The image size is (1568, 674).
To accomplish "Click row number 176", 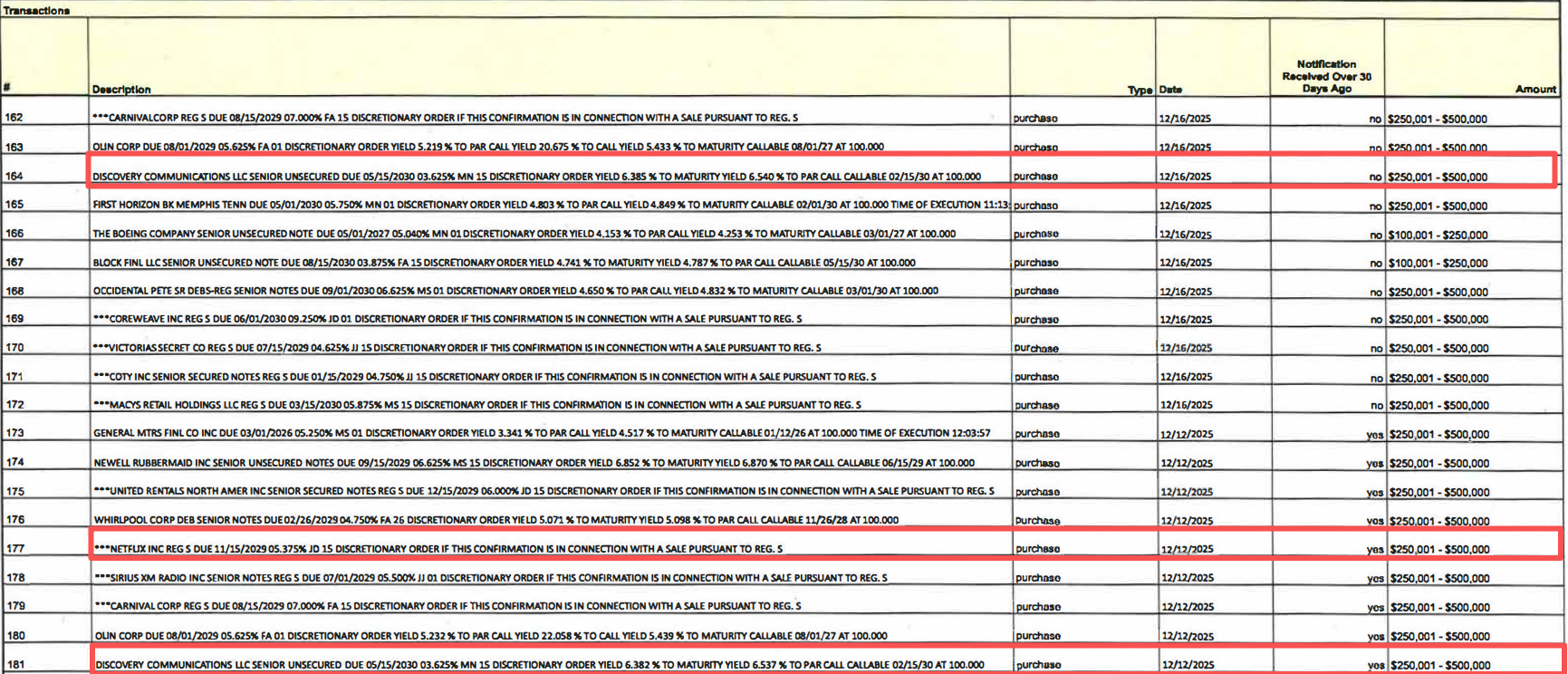I will click(x=14, y=519).
